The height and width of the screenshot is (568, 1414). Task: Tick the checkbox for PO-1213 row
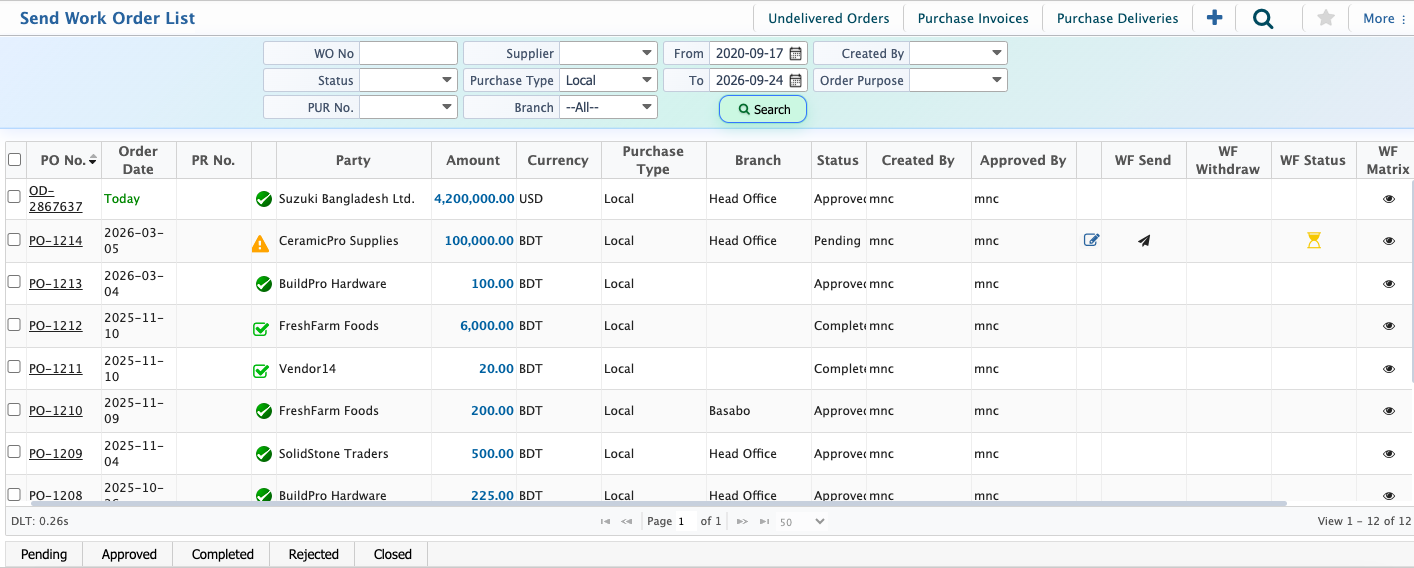click(x=14, y=282)
